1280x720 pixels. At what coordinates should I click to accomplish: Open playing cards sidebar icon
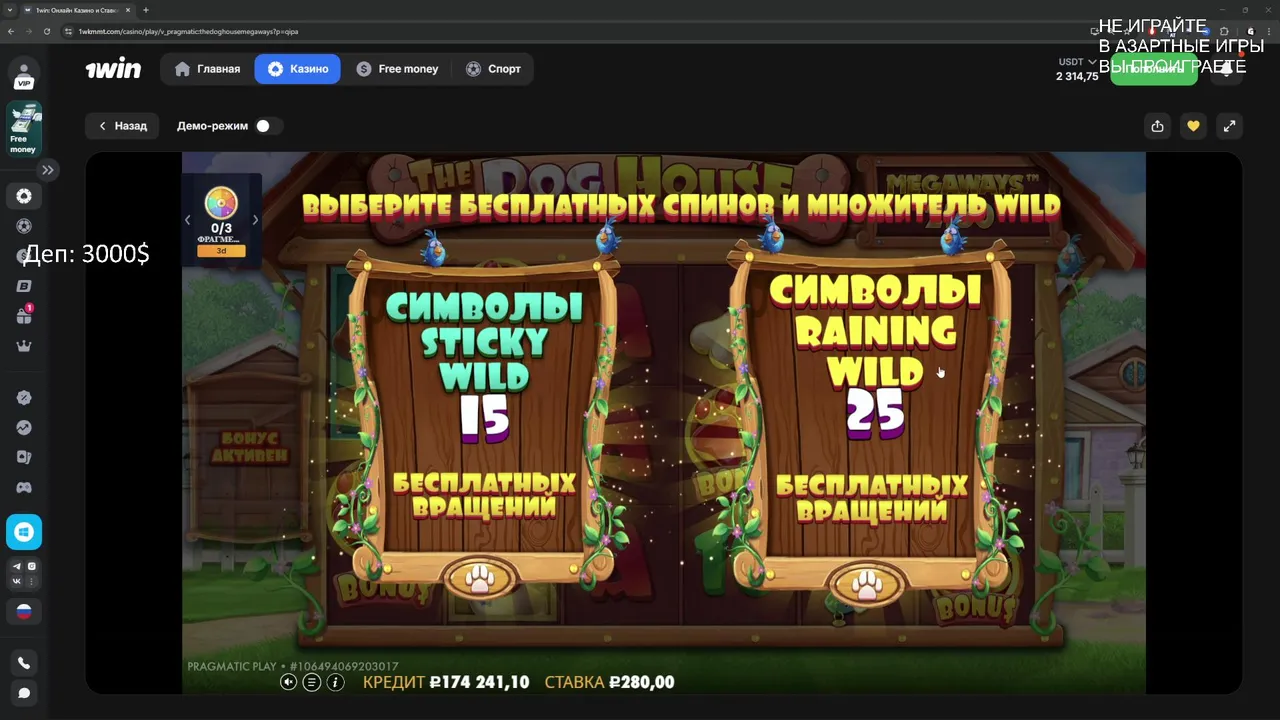(x=24, y=457)
